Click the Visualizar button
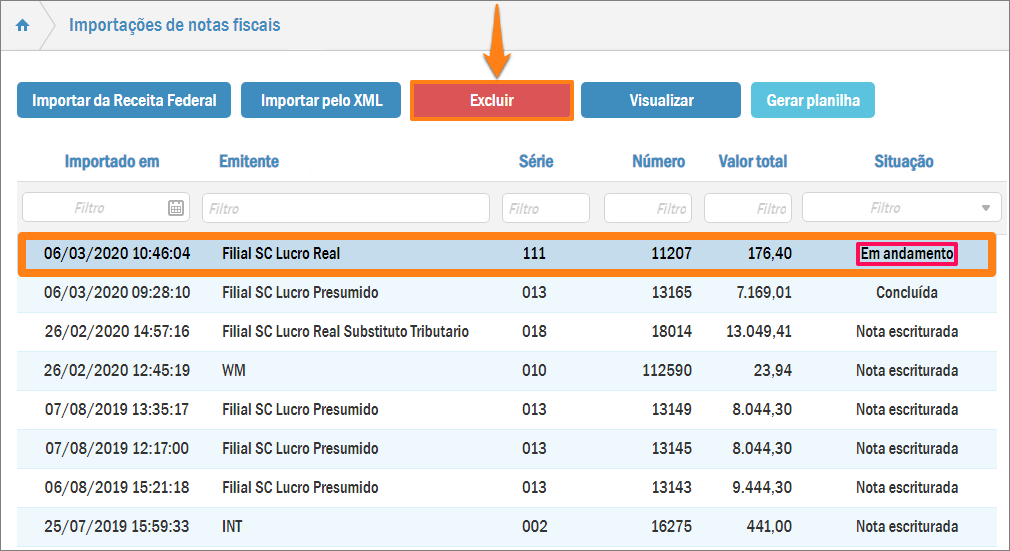1010x551 pixels. [x=661, y=101]
